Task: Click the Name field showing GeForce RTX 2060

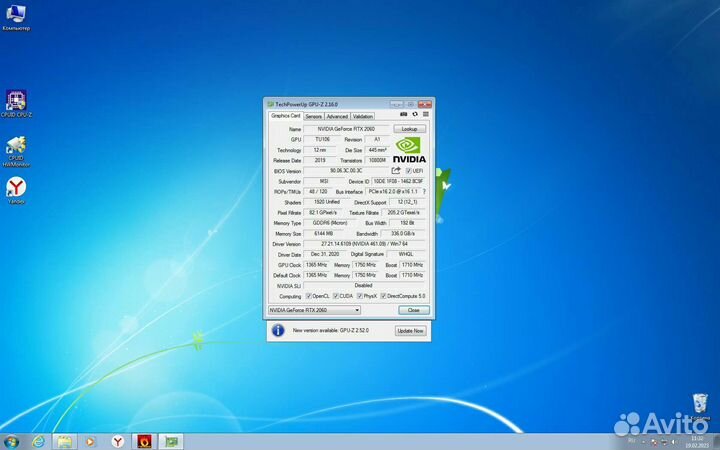Action: [x=346, y=129]
